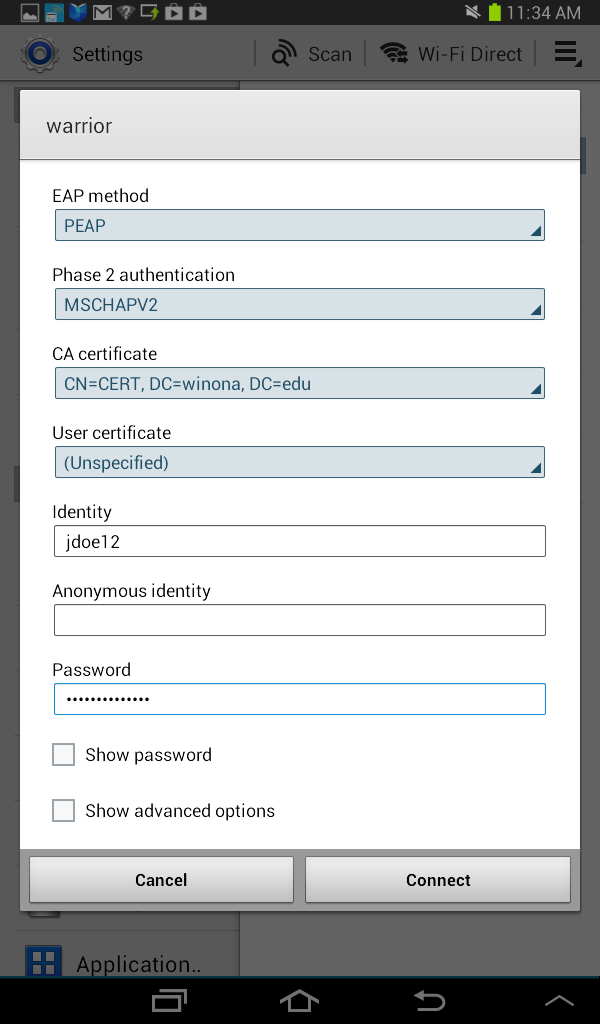Open the User certificate dropdown
Screen dimensions: 600x1024
(299, 463)
